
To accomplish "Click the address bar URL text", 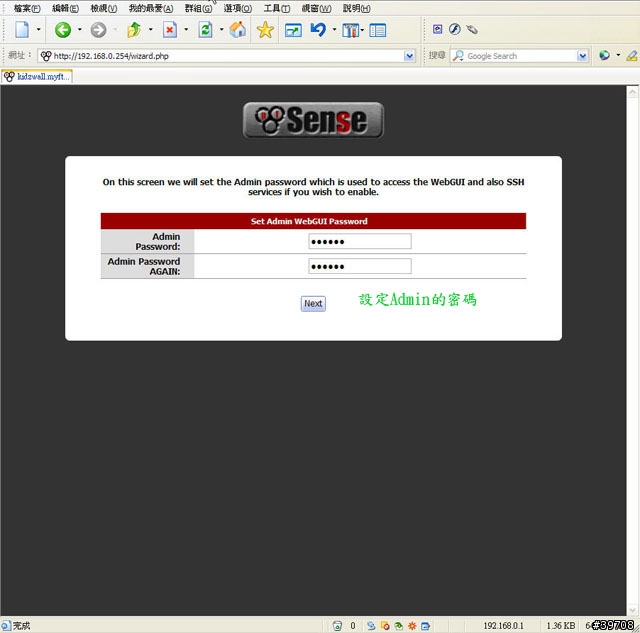I will tap(111, 56).
